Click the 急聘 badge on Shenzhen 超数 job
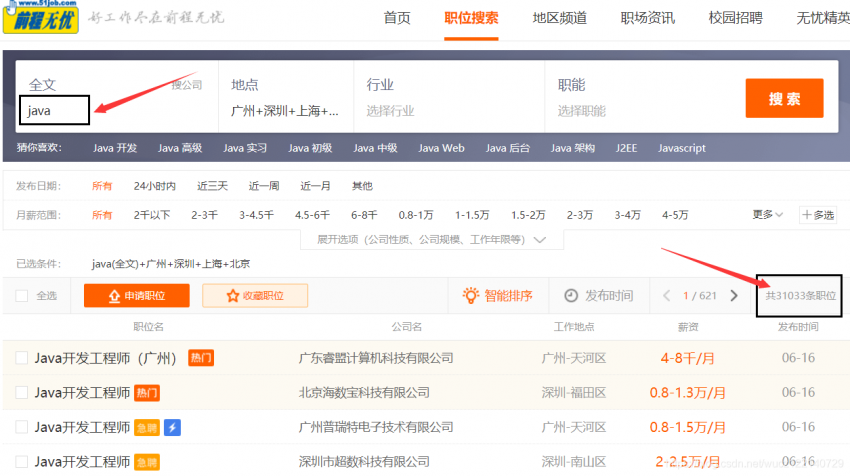The image size is (850, 476). point(147,462)
